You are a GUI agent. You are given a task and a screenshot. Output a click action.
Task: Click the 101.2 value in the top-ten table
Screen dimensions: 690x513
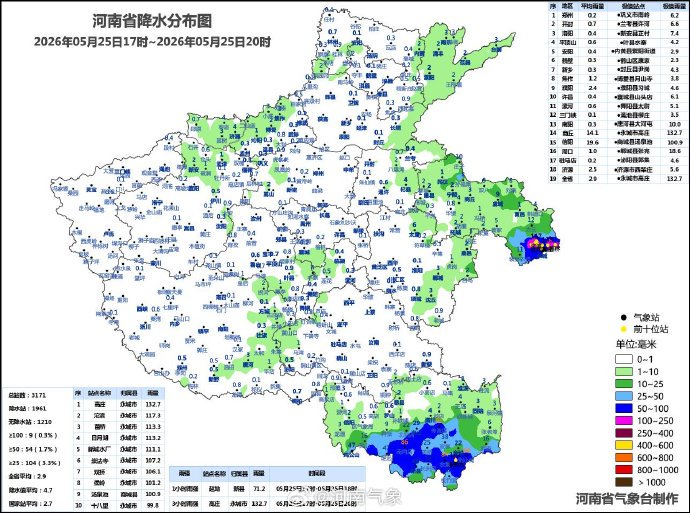click(153, 483)
